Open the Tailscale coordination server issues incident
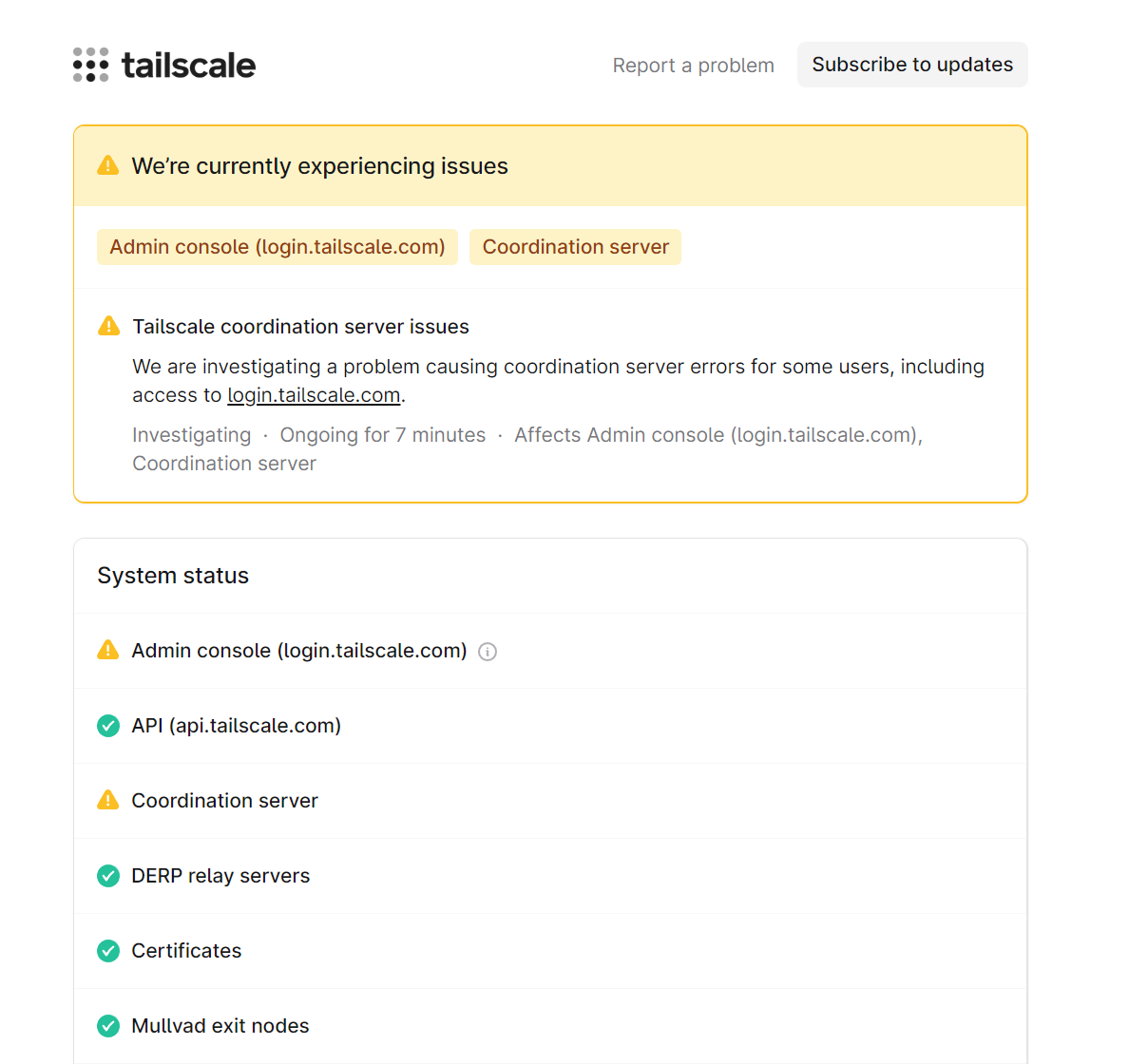This screenshot has height=1064, width=1129. tap(300, 327)
